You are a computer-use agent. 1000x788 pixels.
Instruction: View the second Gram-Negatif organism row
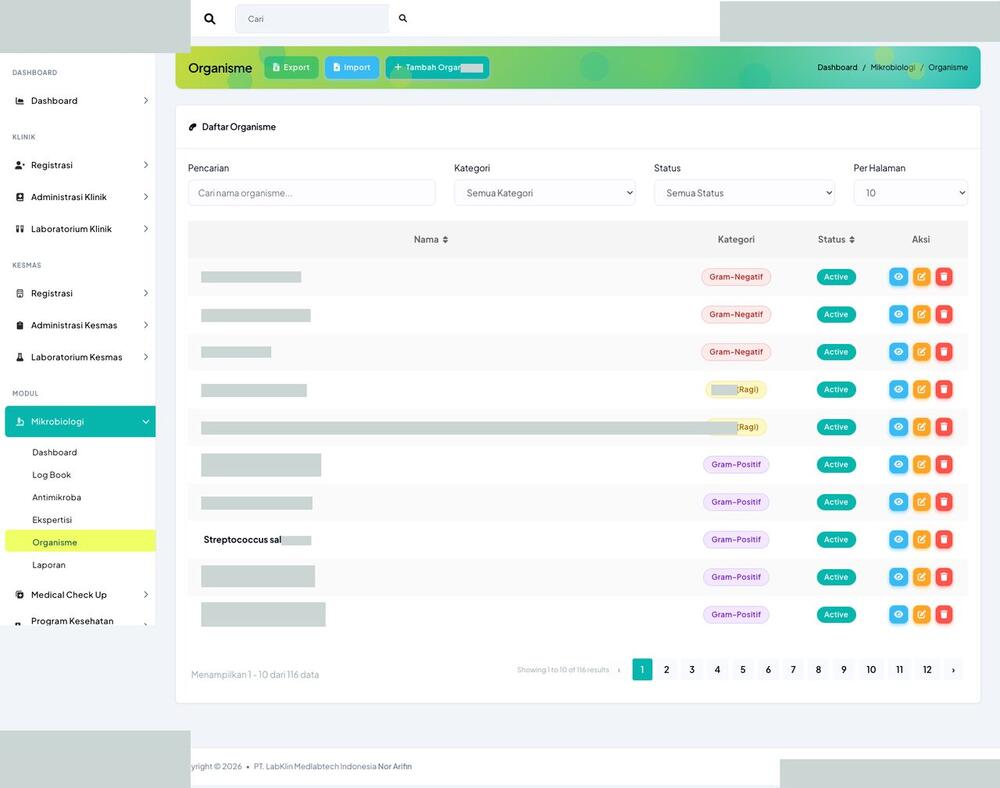898,314
